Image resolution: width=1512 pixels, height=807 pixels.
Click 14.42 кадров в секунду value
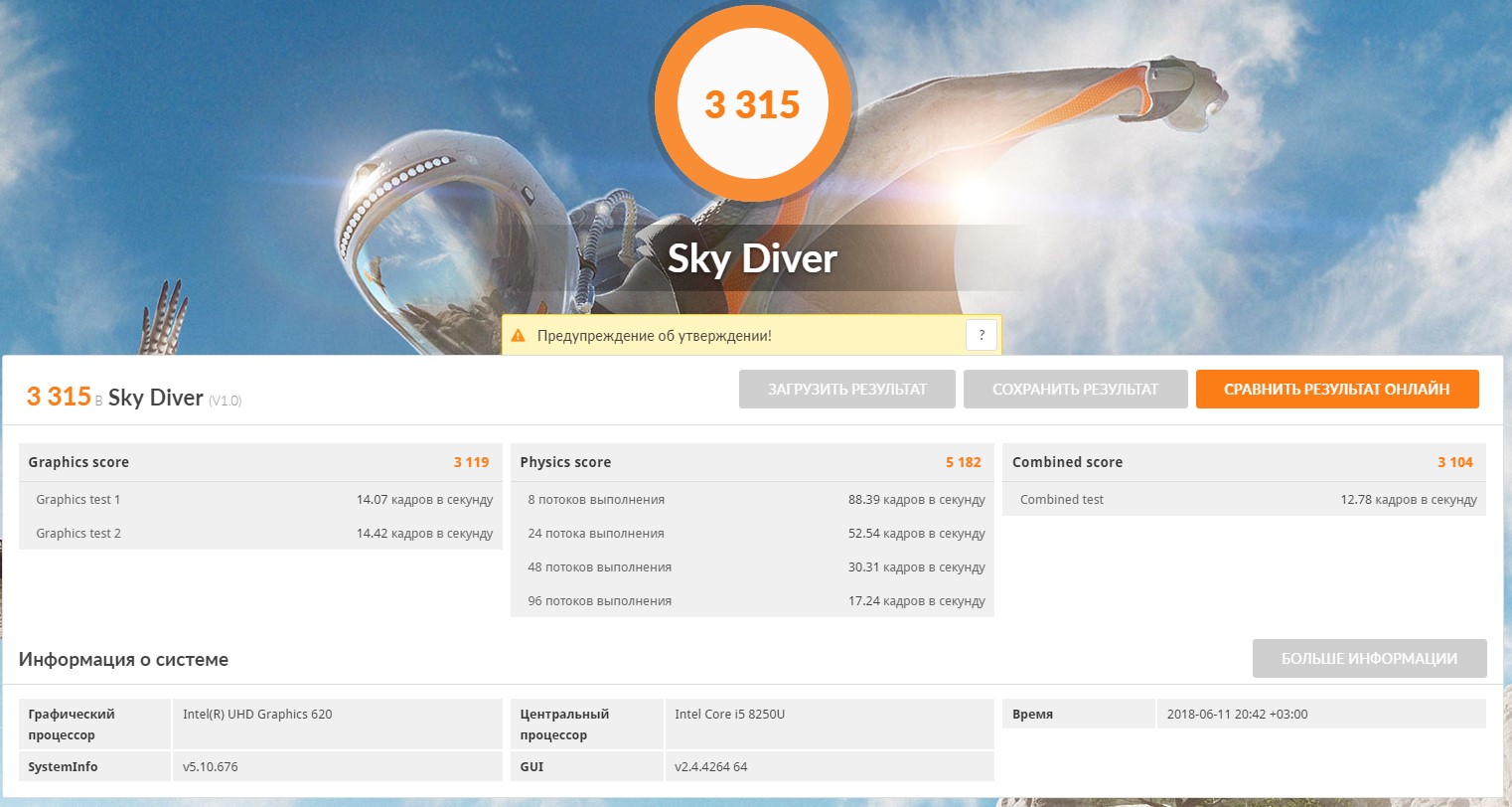click(x=424, y=534)
